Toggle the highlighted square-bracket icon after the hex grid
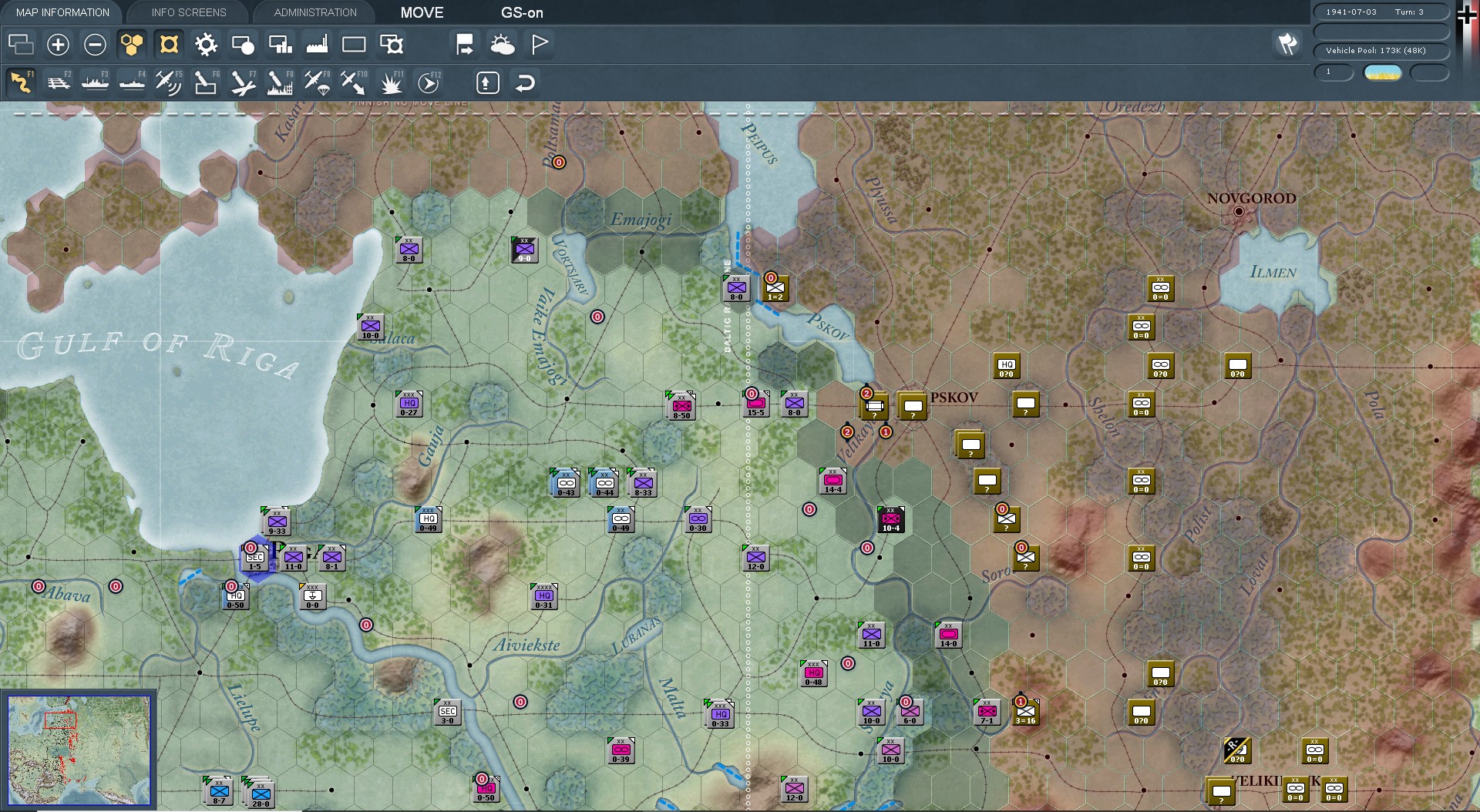 pos(169,45)
